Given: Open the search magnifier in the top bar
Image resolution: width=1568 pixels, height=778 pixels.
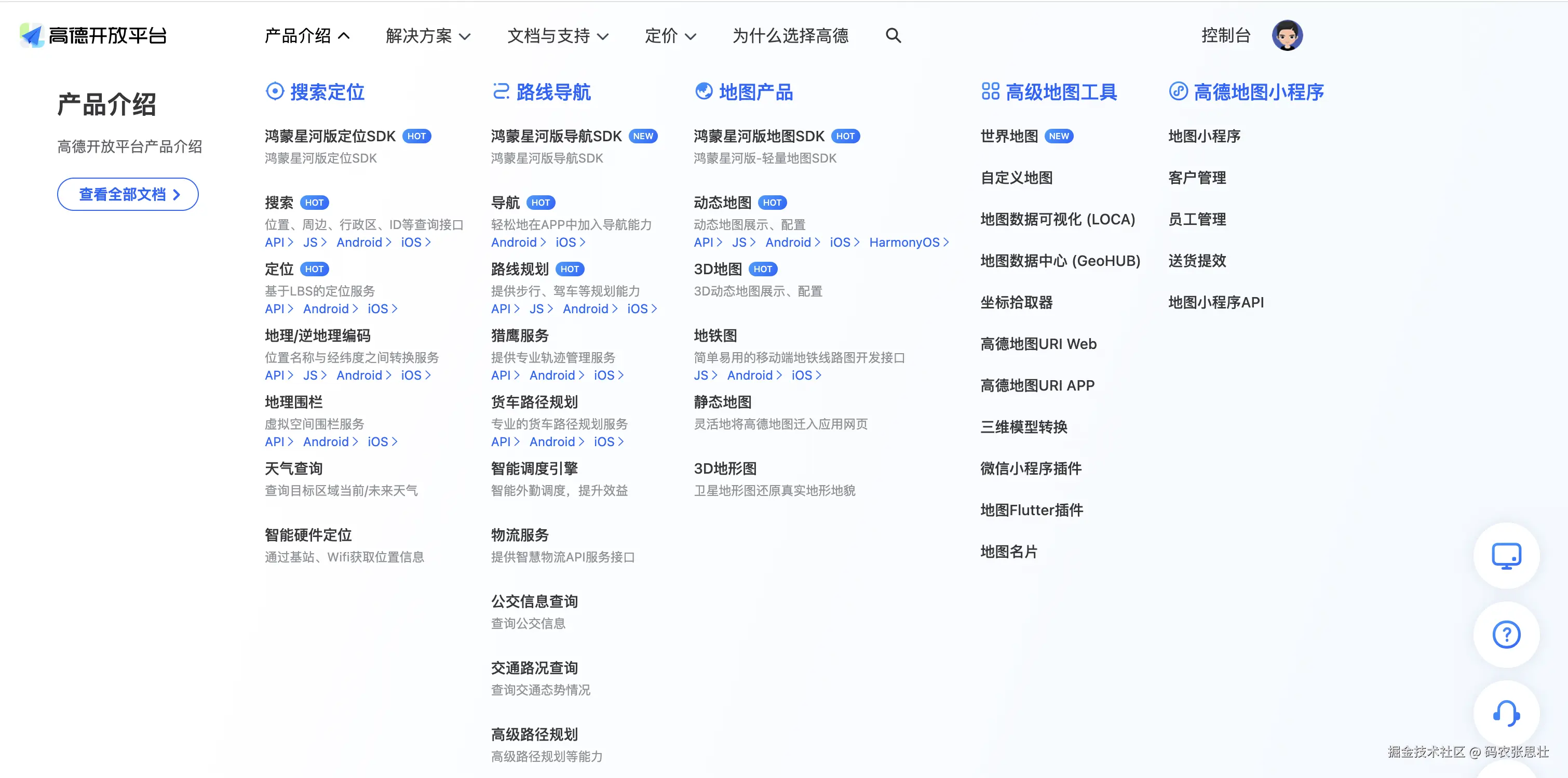Looking at the screenshot, I should click(x=893, y=35).
